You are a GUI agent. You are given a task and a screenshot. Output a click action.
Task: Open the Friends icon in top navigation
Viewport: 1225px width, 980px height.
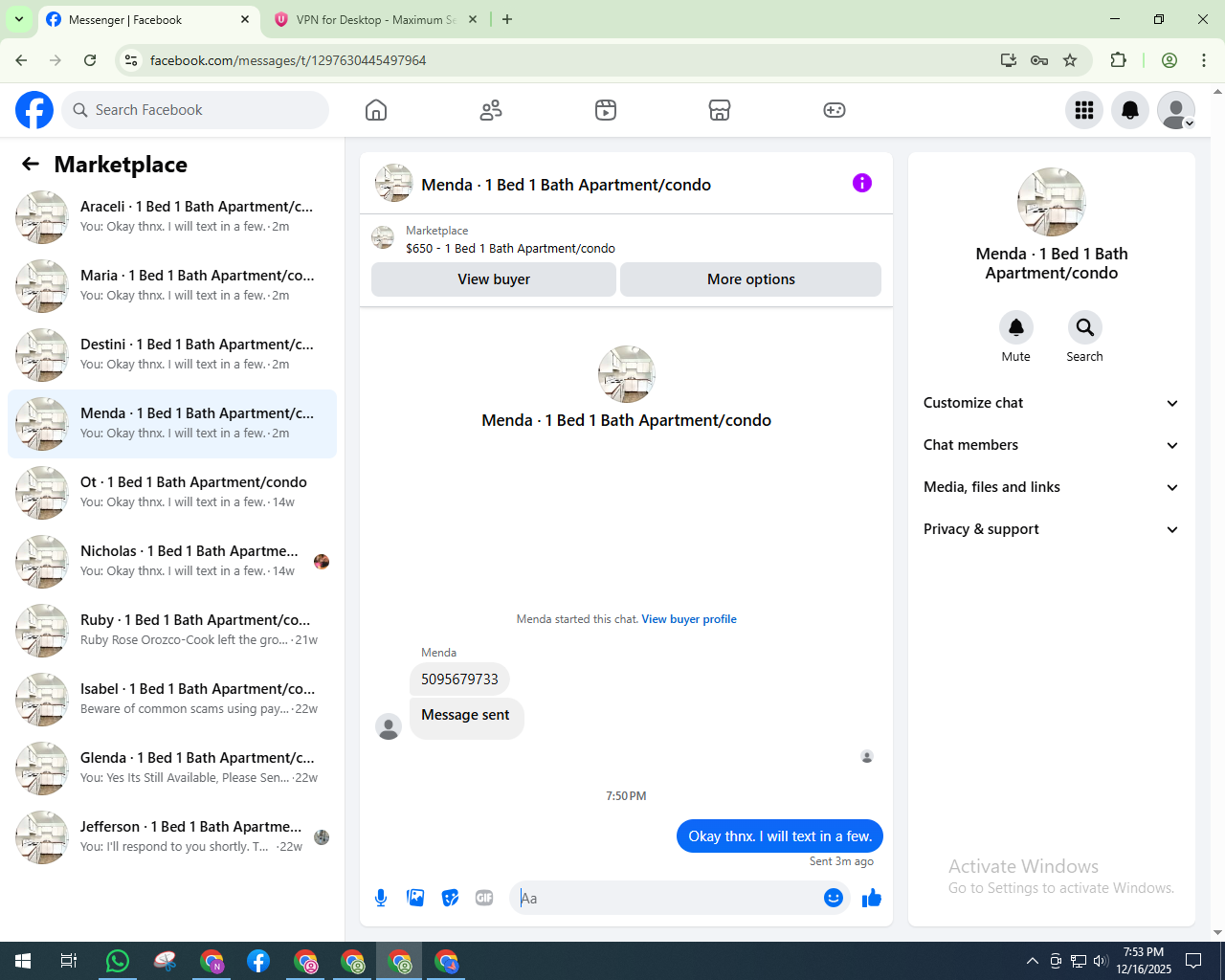[491, 110]
